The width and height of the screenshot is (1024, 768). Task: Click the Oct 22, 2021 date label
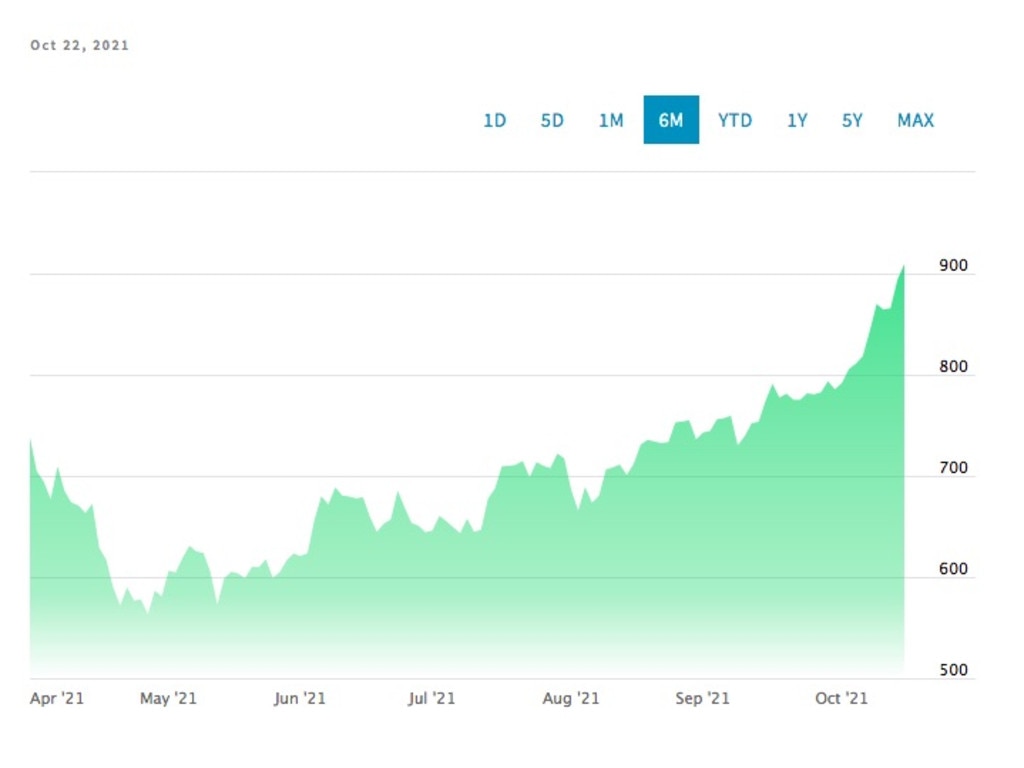[x=80, y=45]
